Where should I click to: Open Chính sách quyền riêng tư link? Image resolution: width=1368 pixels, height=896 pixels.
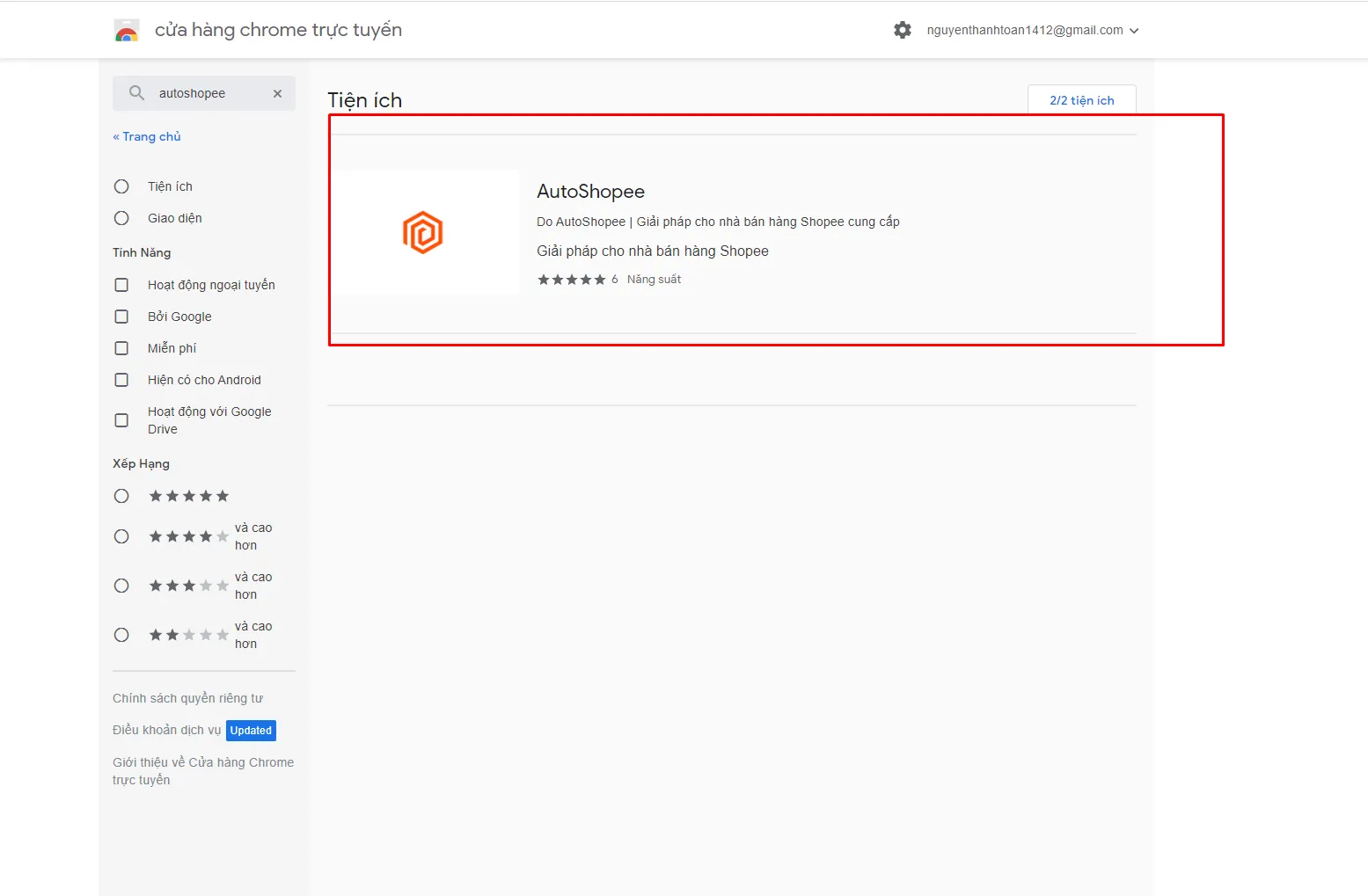[188, 698]
